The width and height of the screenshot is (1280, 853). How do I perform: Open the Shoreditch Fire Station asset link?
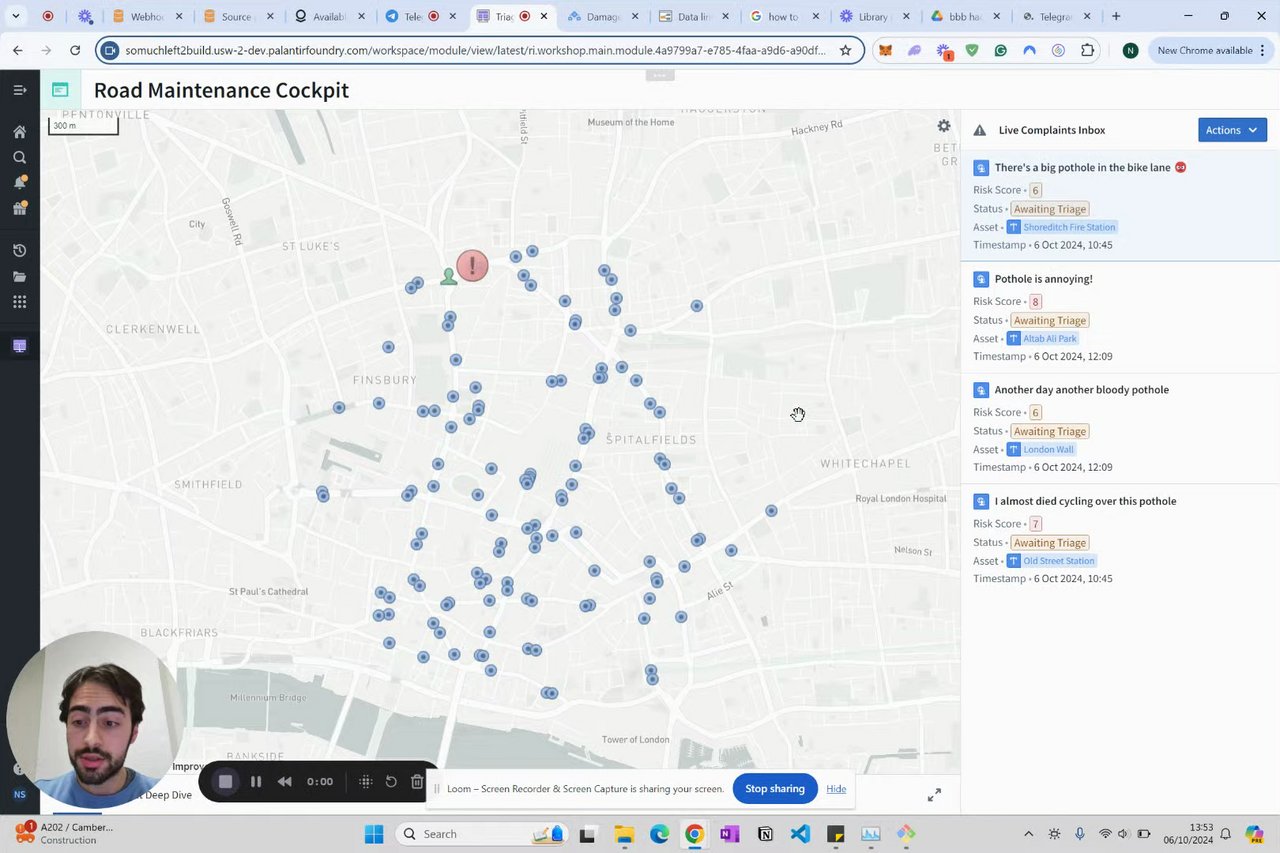pos(1061,227)
